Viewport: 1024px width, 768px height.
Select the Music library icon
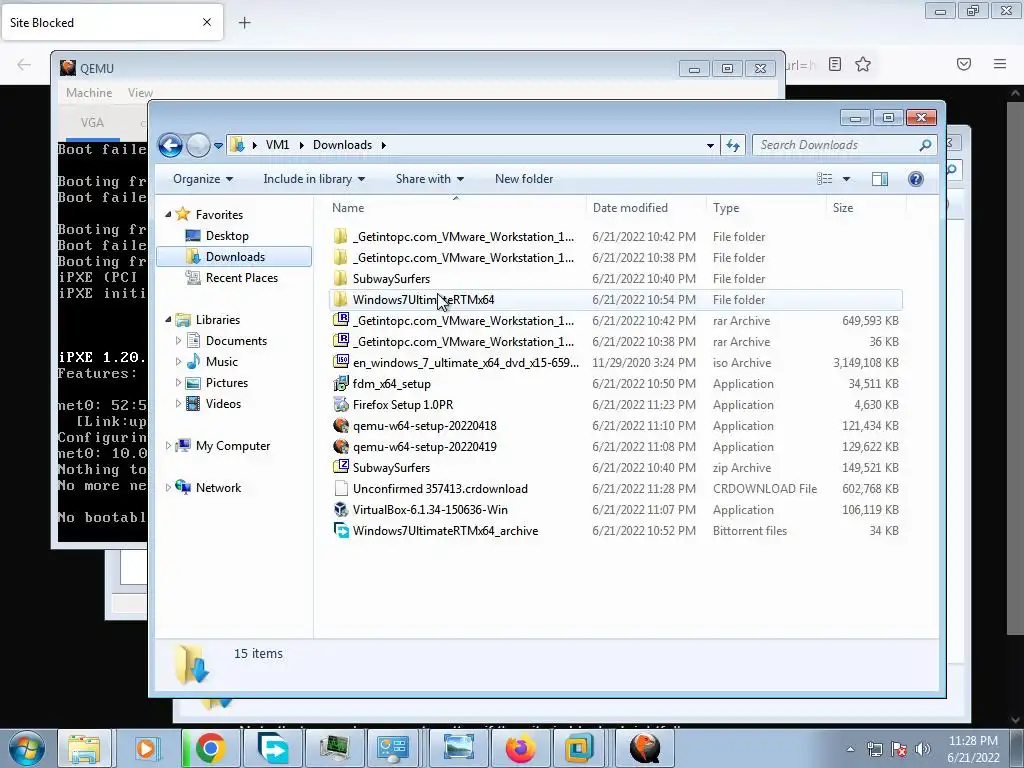[x=193, y=361]
